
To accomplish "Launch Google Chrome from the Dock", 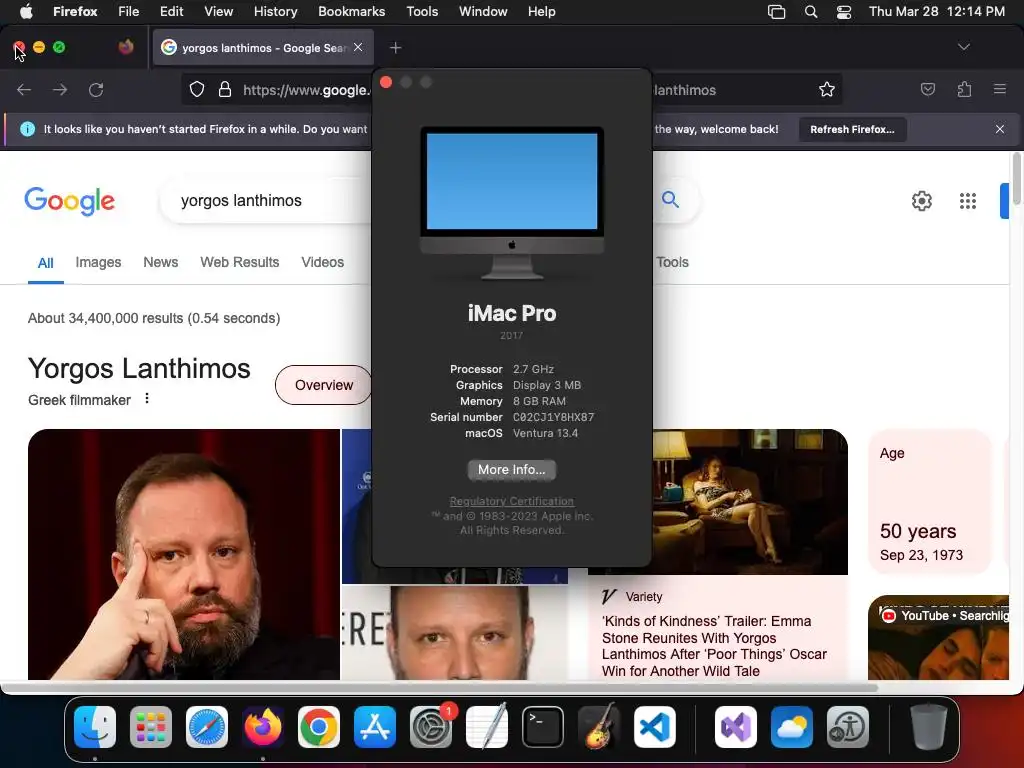I will (319, 727).
